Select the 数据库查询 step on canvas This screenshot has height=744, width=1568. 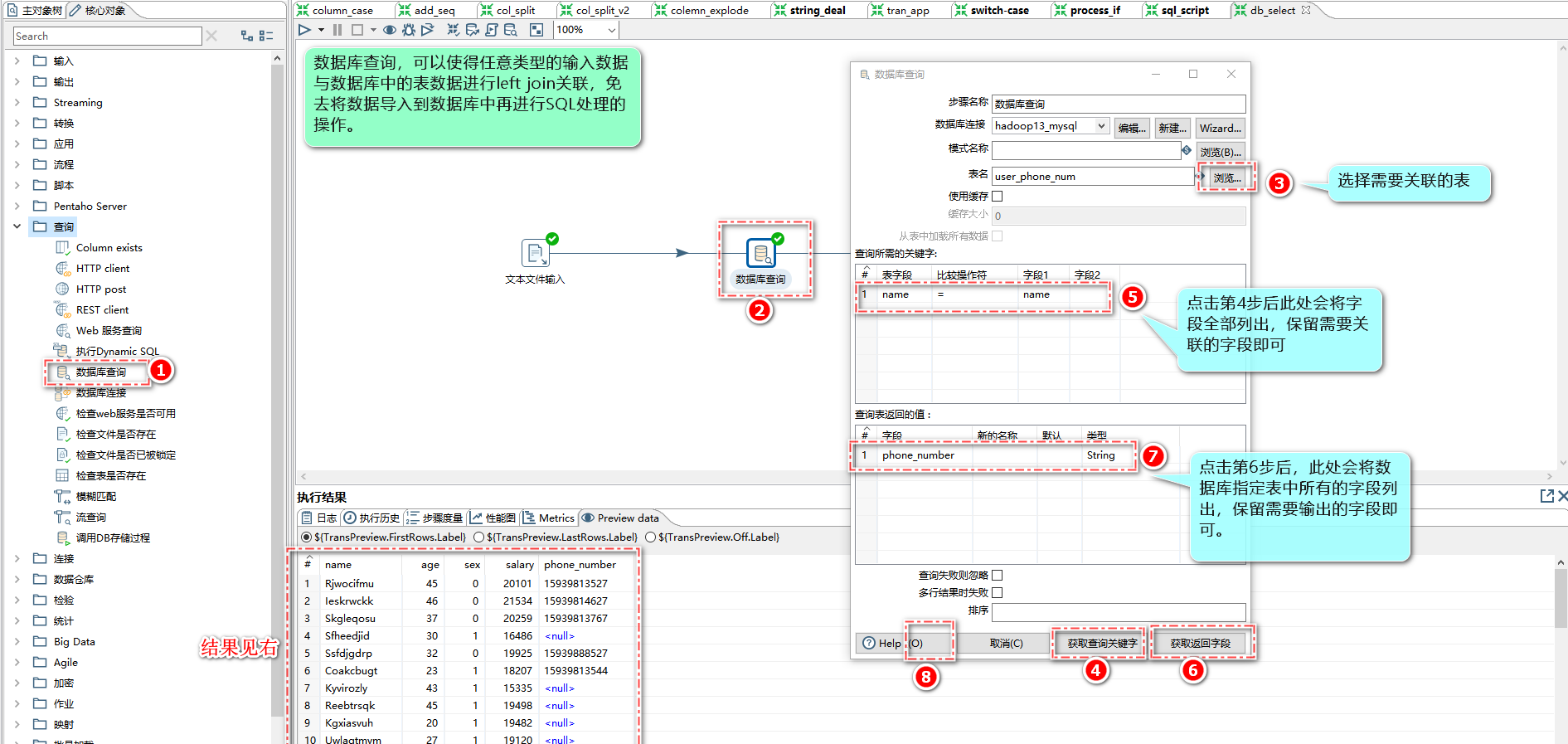[760, 252]
